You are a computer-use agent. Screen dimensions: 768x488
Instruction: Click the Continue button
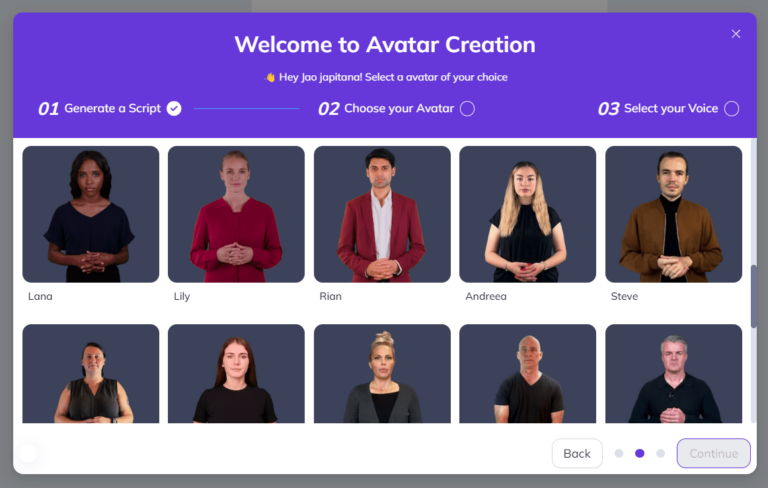(714, 453)
